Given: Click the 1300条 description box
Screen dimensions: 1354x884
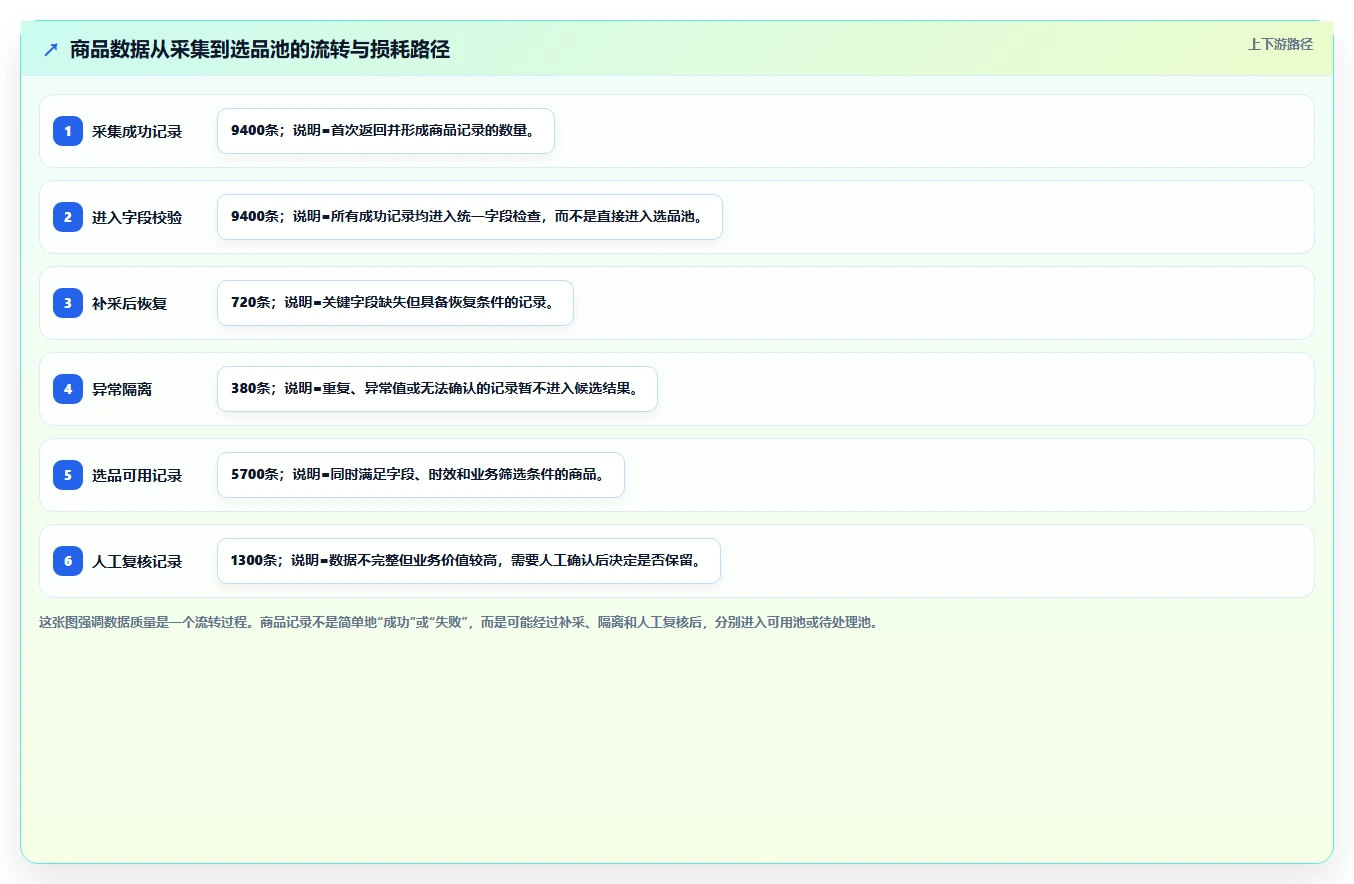Looking at the screenshot, I should tap(469, 561).
